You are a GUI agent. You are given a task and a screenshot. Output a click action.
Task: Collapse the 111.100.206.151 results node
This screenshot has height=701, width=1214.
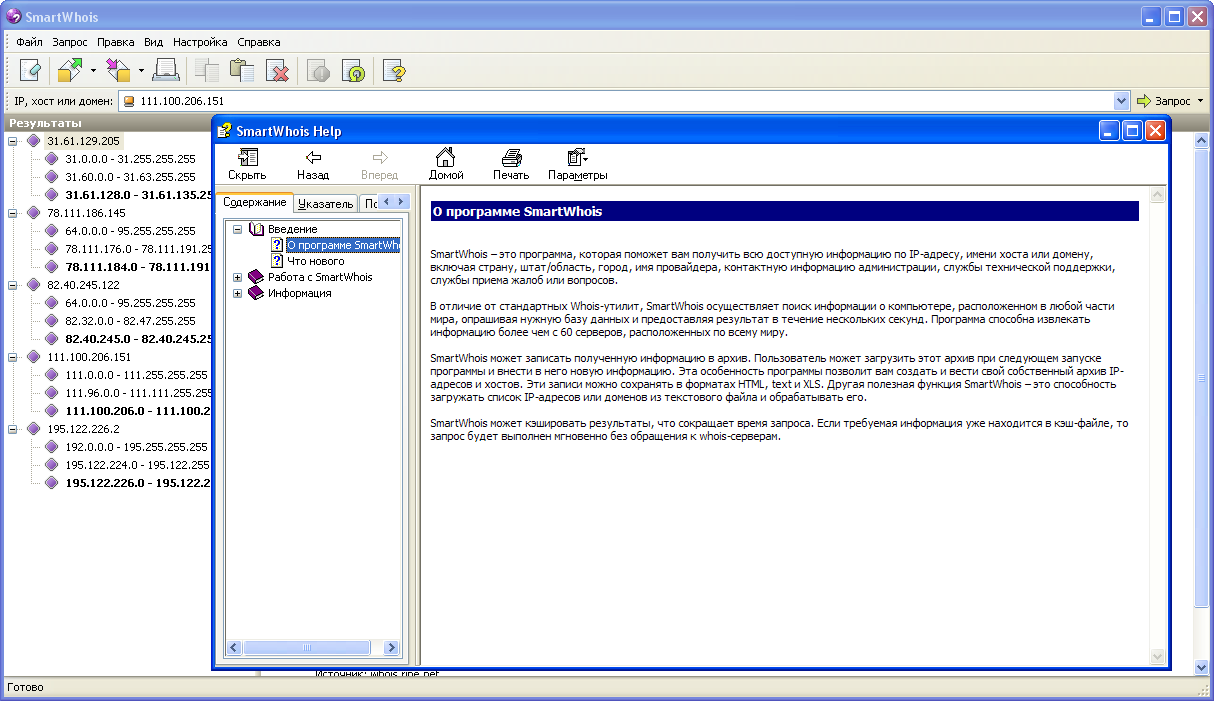pyautogui.click(x=13, y=357)
